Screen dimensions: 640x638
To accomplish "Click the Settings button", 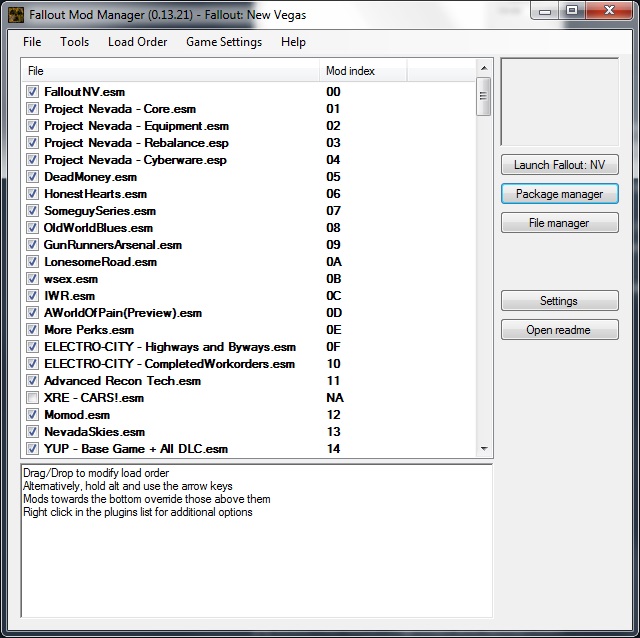I will click(x=560, y=301).
